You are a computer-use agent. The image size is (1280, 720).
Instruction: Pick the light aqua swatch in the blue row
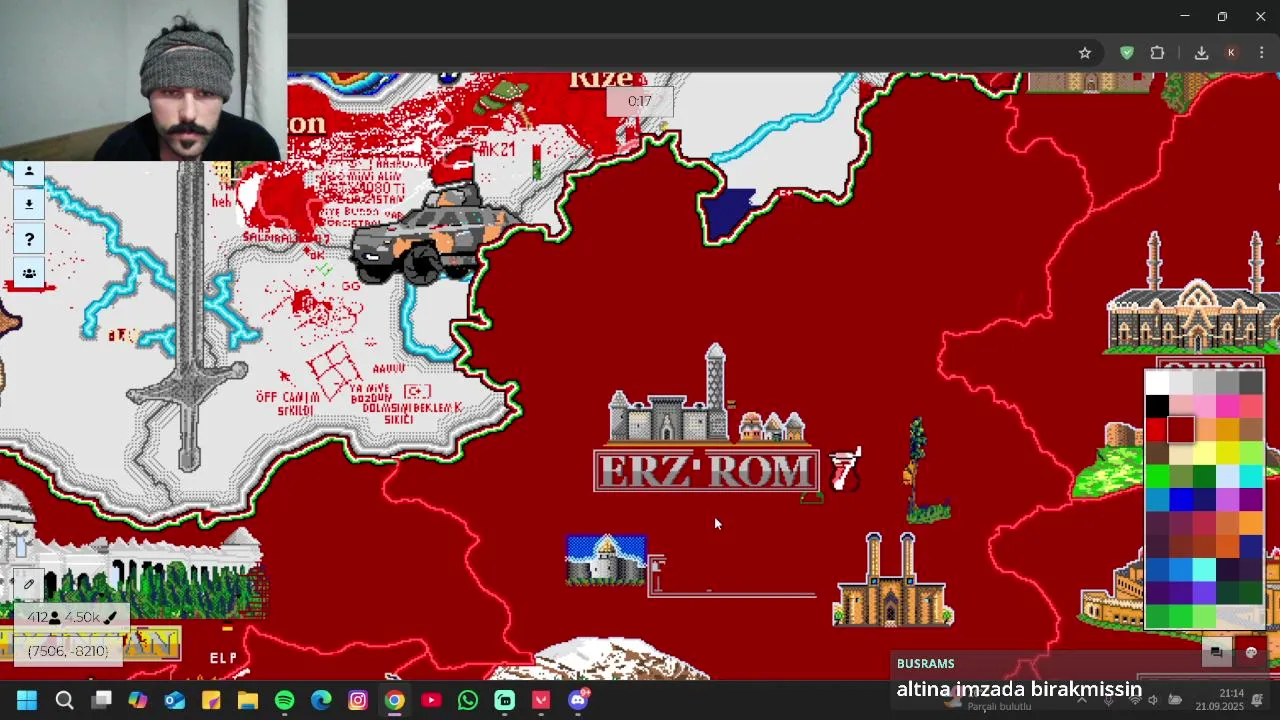click(1204, 570)
